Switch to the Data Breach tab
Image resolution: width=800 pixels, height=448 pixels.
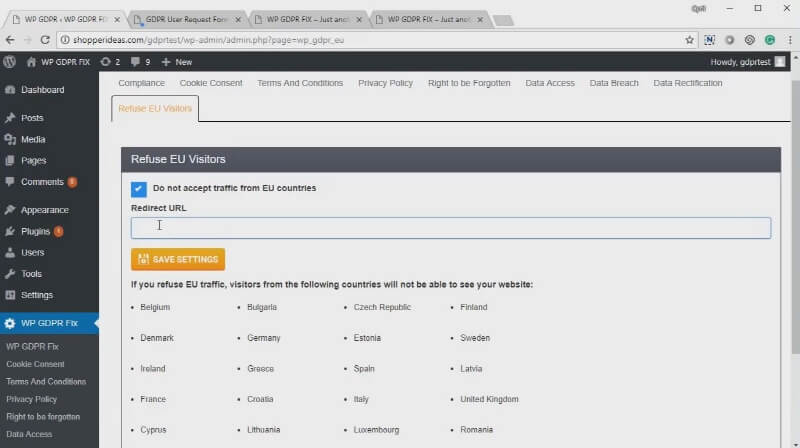(x=614, y=83)
